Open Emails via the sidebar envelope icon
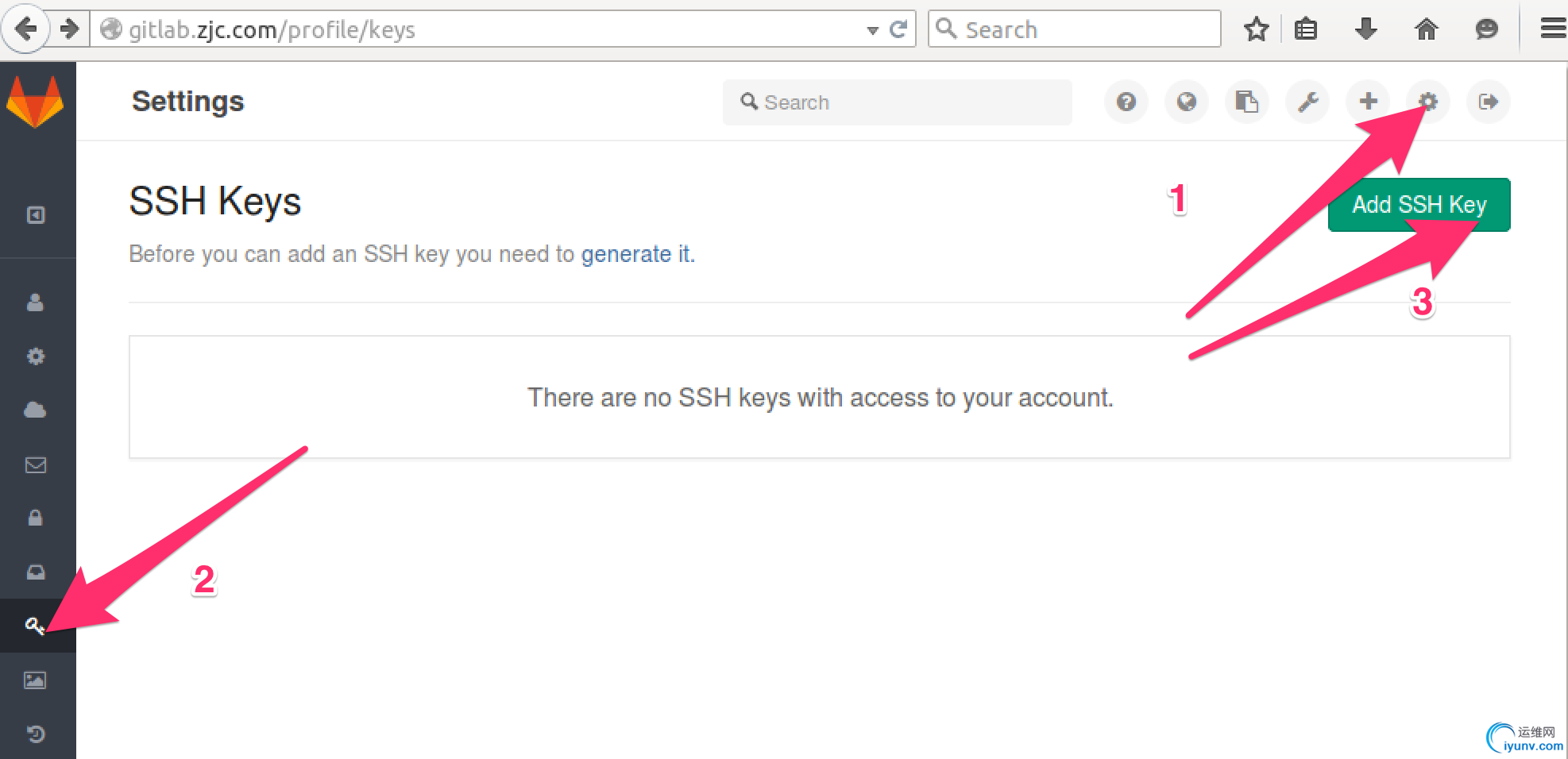This screenshot has width=1568, height=759. 36,464
